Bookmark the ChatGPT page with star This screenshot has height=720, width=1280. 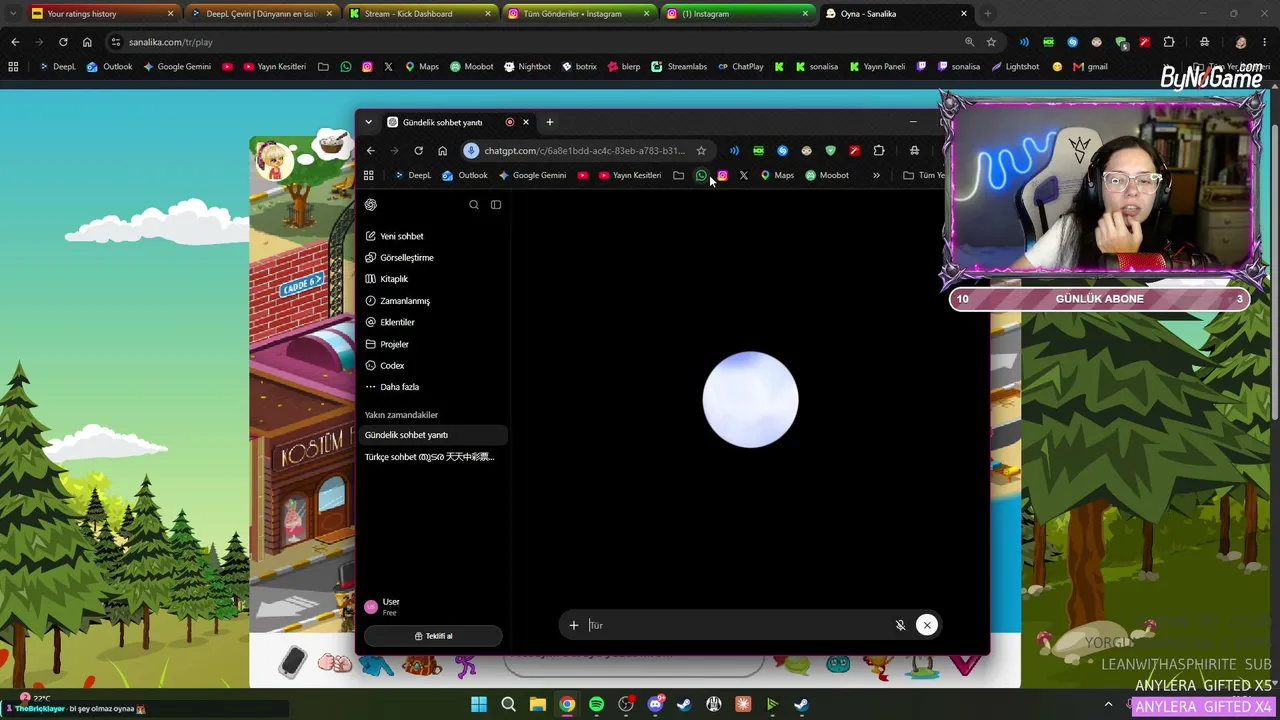click(701, 151)
